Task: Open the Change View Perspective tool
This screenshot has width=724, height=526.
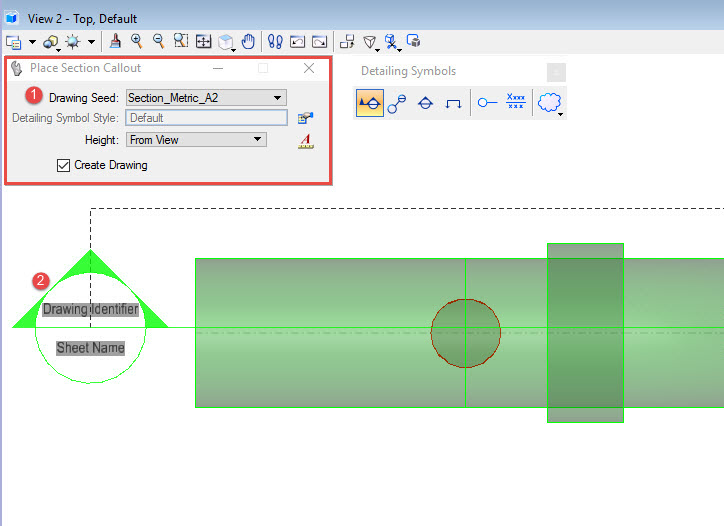Action: click(370, 42)
